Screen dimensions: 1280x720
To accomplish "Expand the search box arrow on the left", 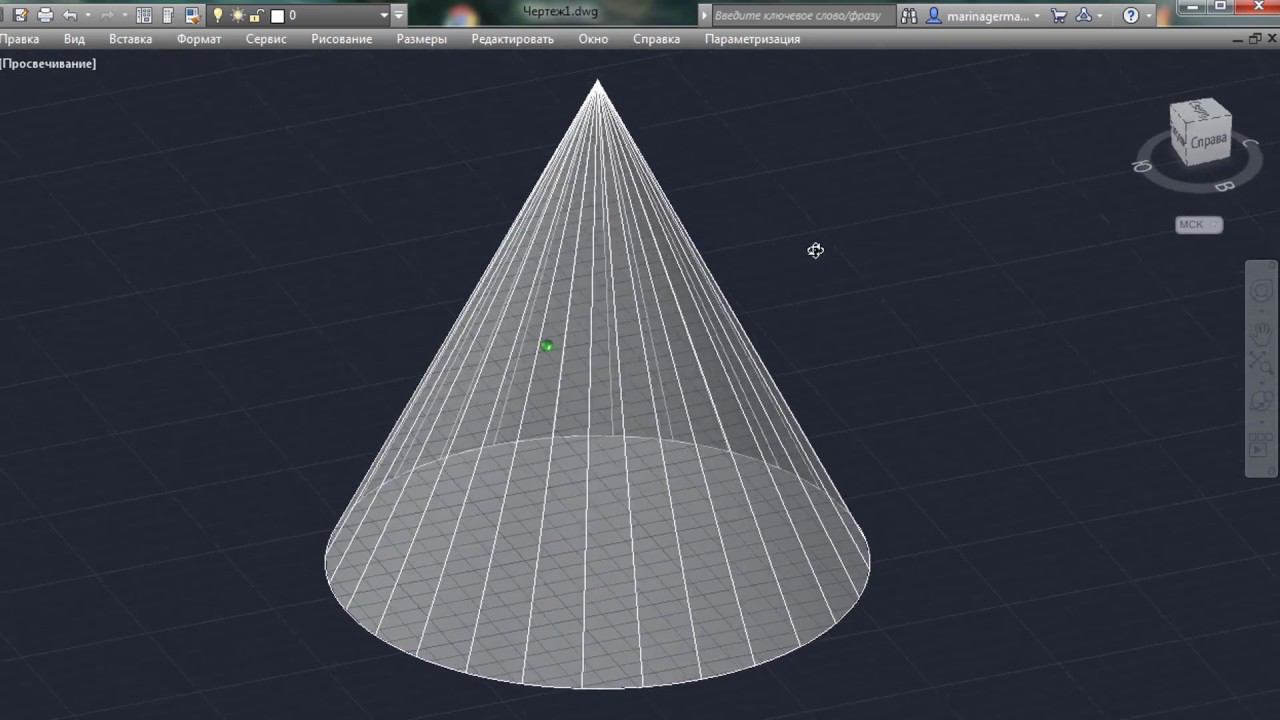I will click(705, 15).
